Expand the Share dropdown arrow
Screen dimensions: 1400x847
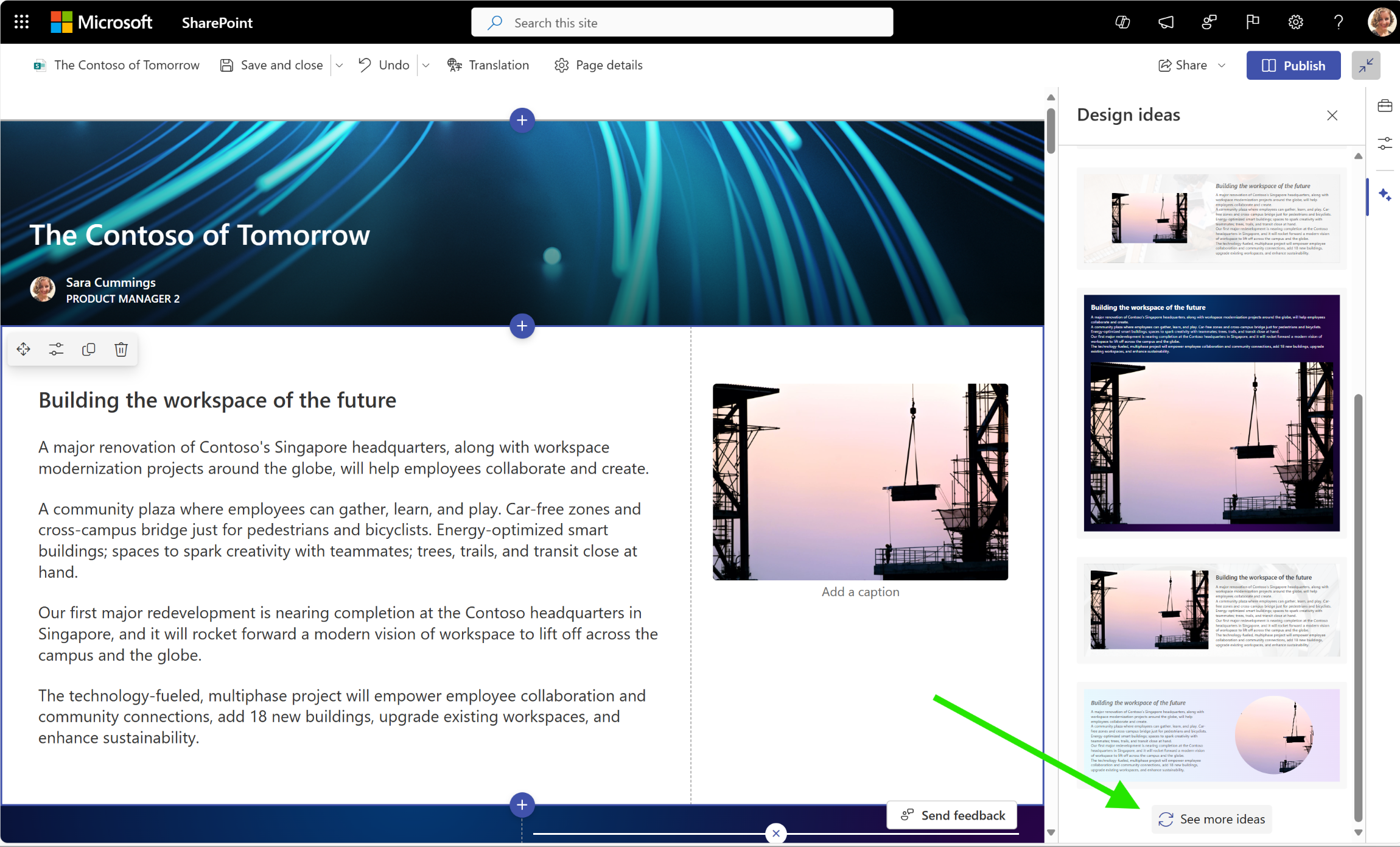1222,65
